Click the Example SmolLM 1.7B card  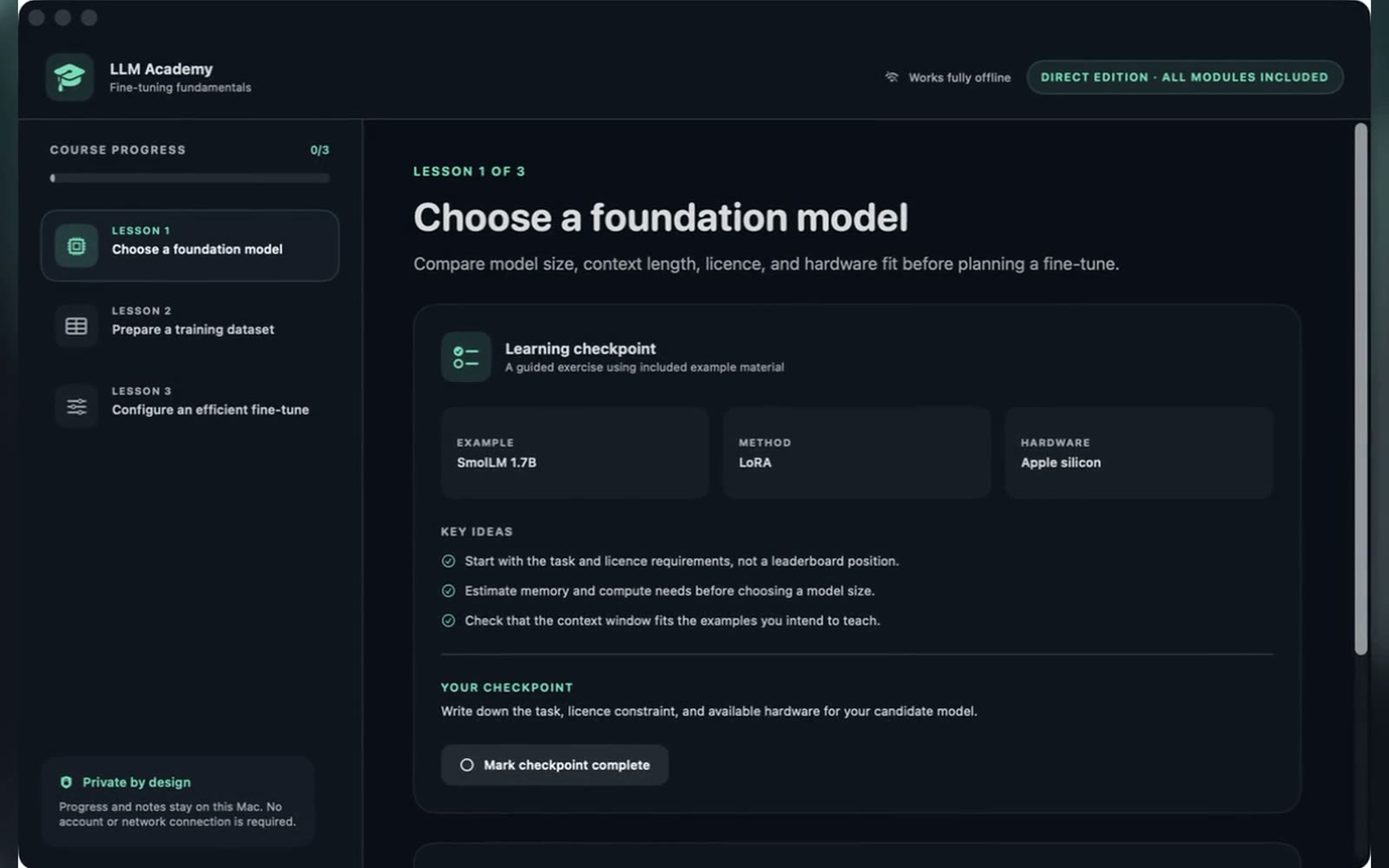pos(575,452)
